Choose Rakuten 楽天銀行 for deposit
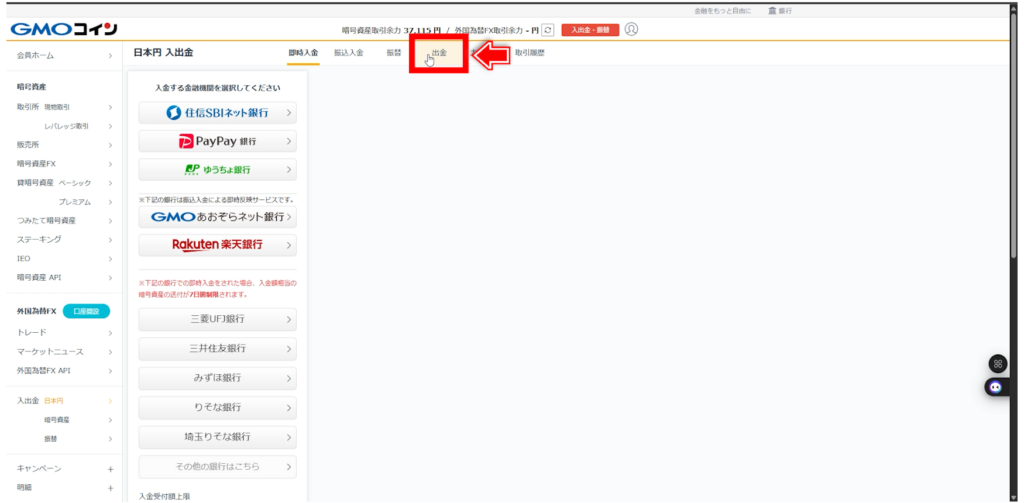1024x503 pixels. 217,244
